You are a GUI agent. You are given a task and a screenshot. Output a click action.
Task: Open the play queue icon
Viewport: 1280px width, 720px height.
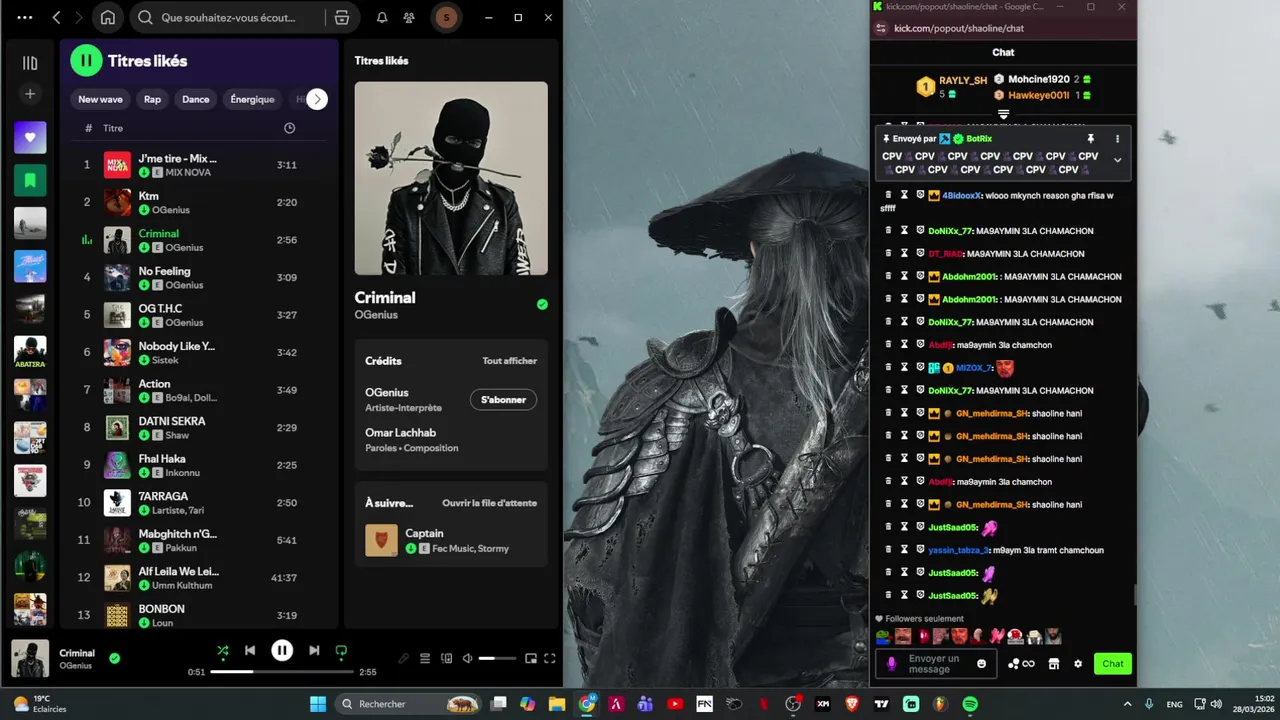pos(425,659)
